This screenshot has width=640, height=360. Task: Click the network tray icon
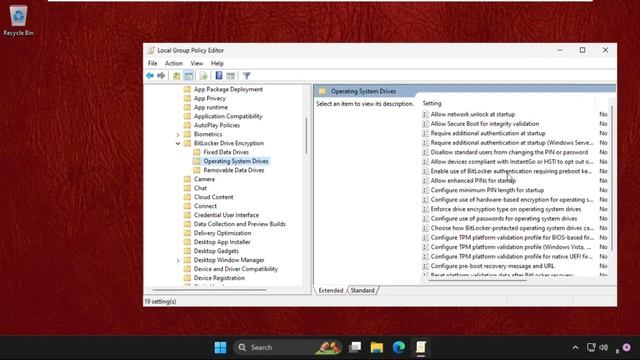(591, 347)
